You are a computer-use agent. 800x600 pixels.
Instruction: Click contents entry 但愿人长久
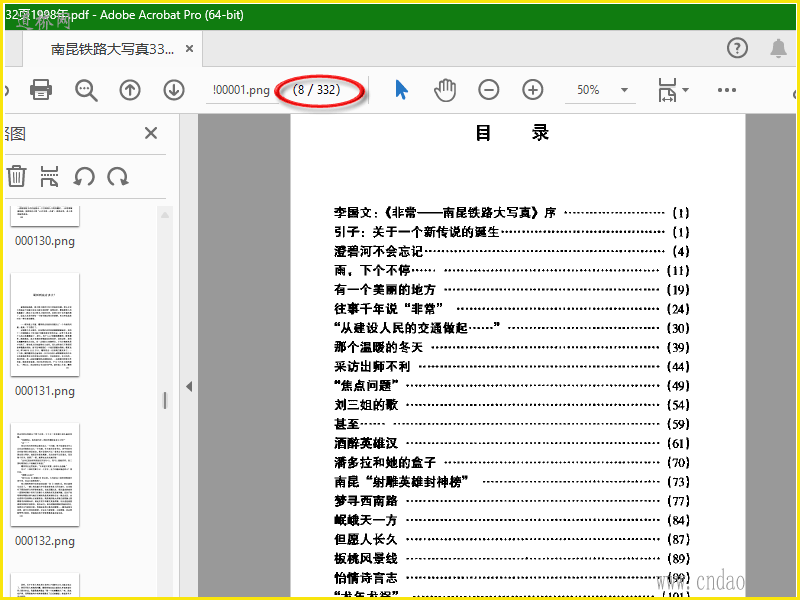pyautogui.click(x=366, y=539)
